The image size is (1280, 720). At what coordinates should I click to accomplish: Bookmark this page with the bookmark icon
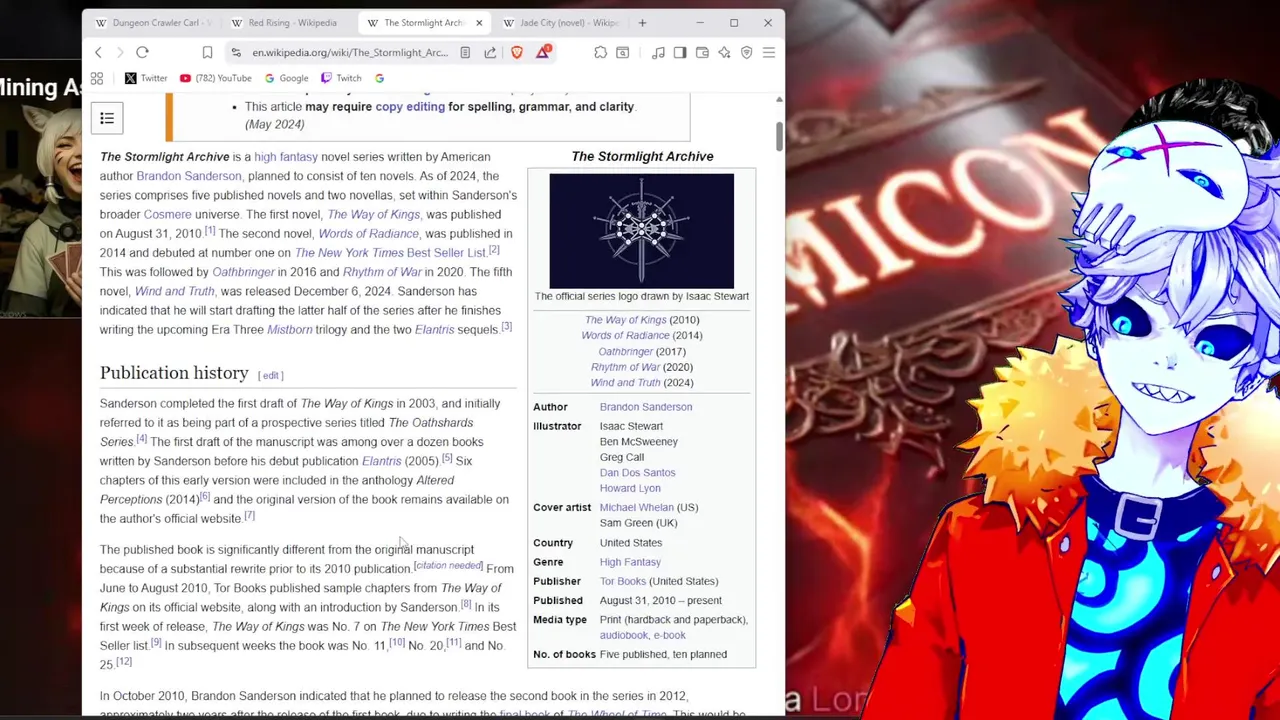207,52
